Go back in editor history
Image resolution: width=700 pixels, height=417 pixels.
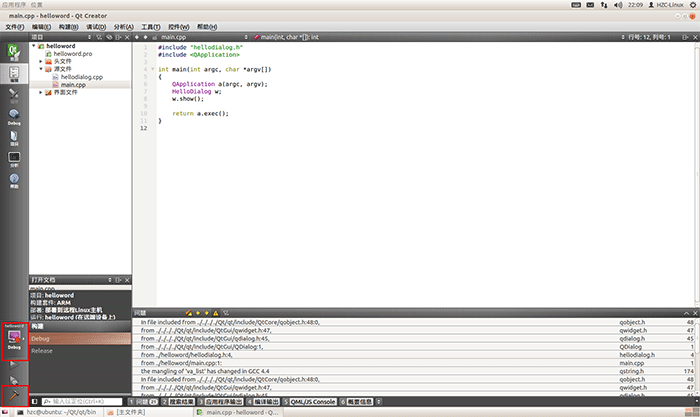click(137, 37)
